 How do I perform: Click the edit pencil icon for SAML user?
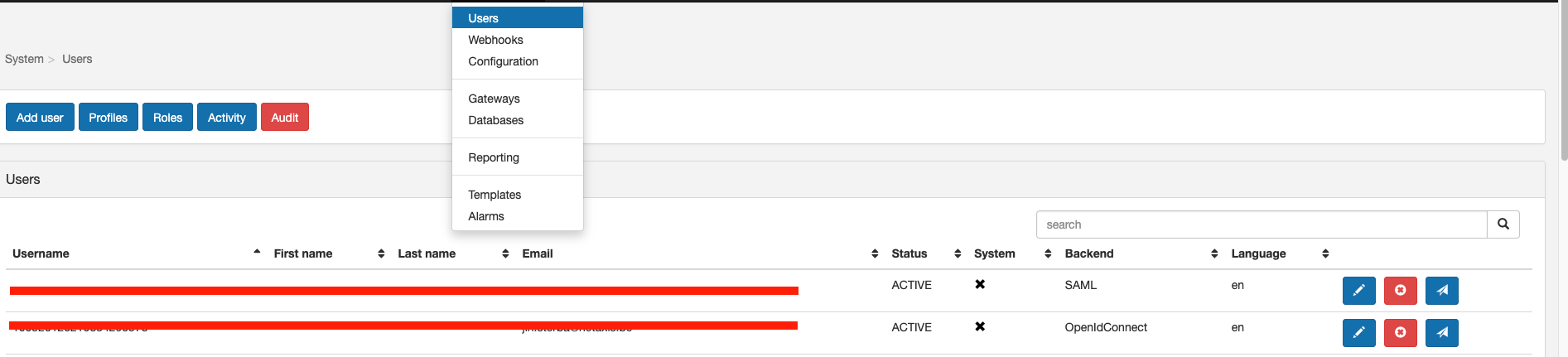point(1358,291)
